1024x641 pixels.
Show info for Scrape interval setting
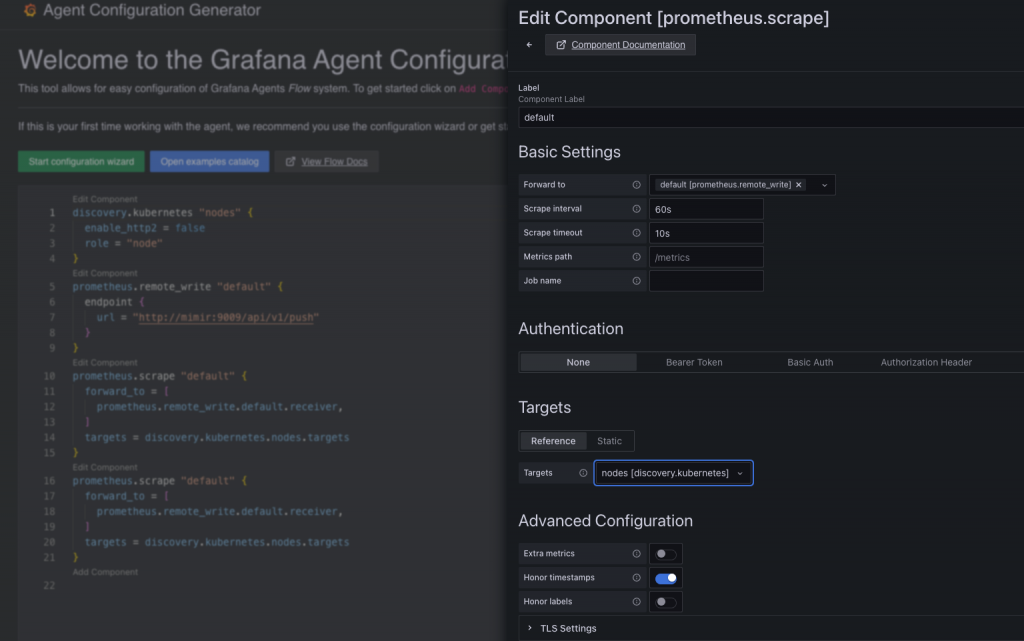point(636,209)
